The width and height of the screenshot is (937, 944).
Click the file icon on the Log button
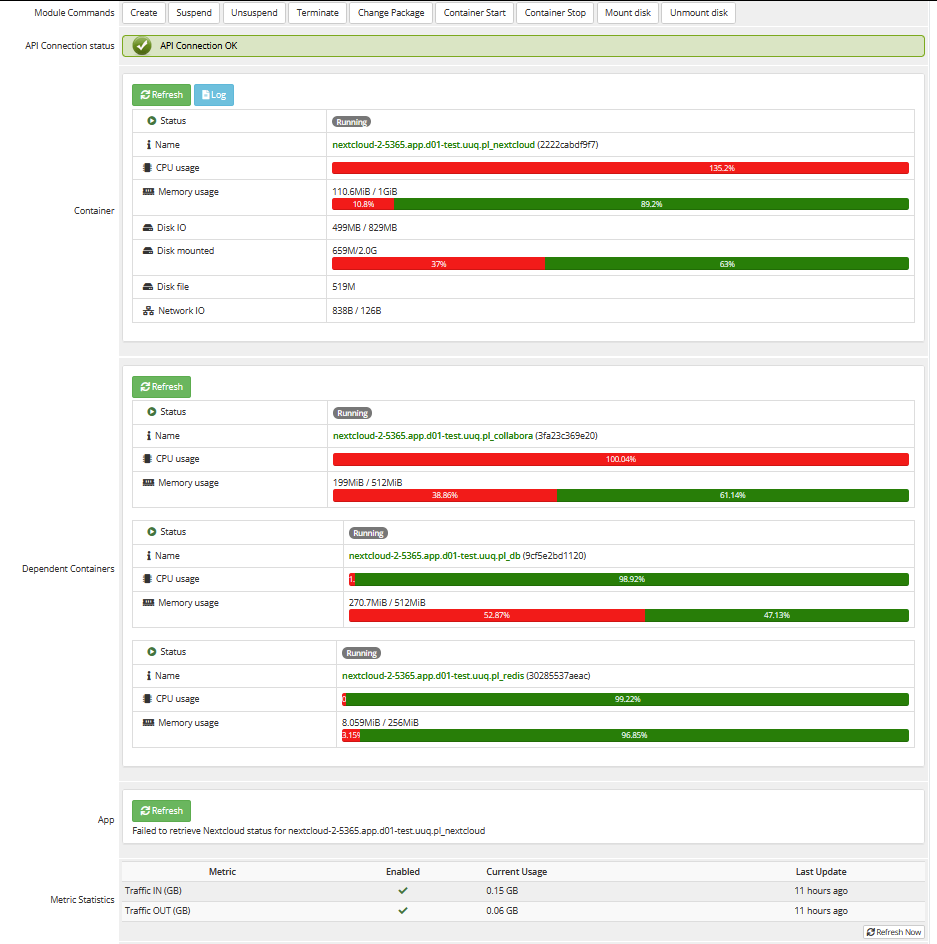point(205,94)
